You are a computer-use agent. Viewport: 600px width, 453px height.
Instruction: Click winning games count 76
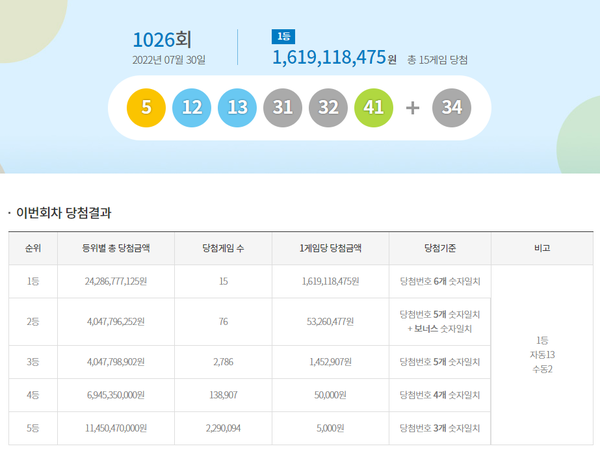click(x=223, y=322)
